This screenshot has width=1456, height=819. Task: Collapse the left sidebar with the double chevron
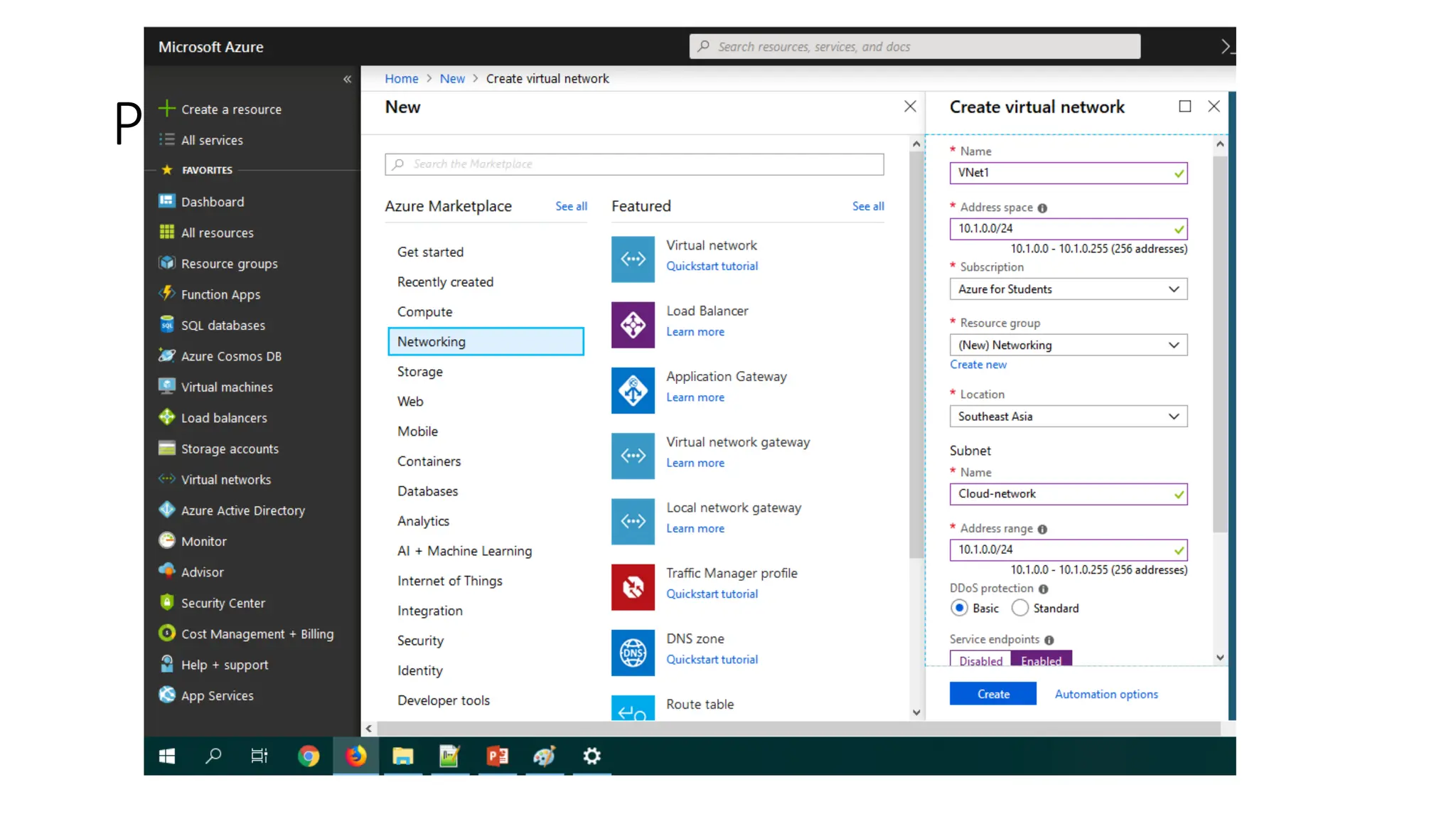coord(347,79)
